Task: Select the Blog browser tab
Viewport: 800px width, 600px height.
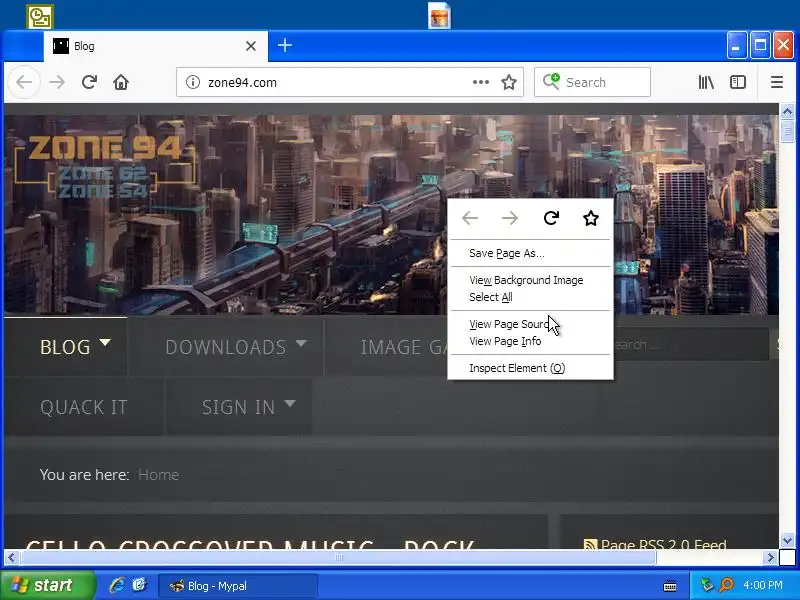Action: point(156,46)
